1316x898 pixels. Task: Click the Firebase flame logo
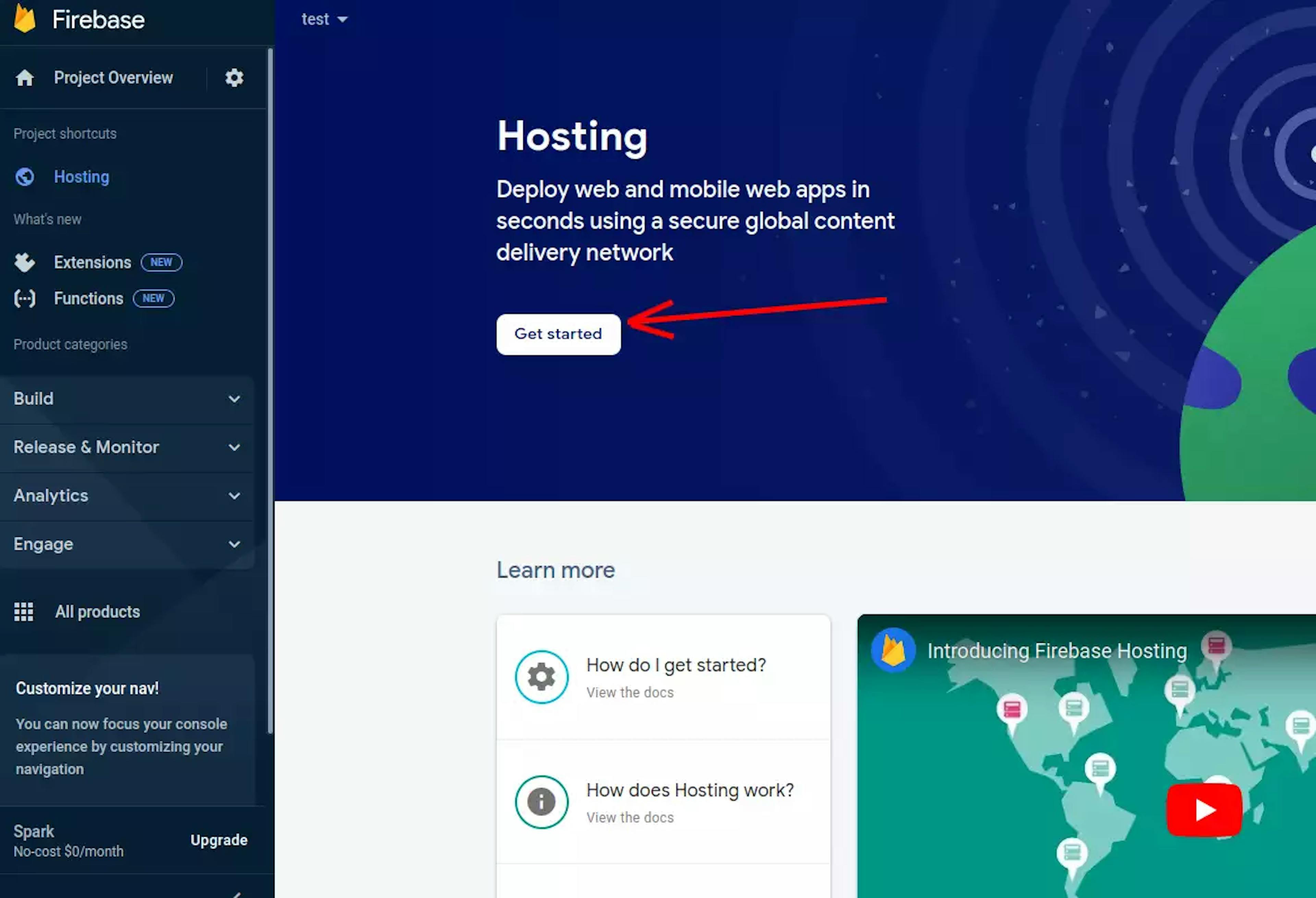point(25,18)
